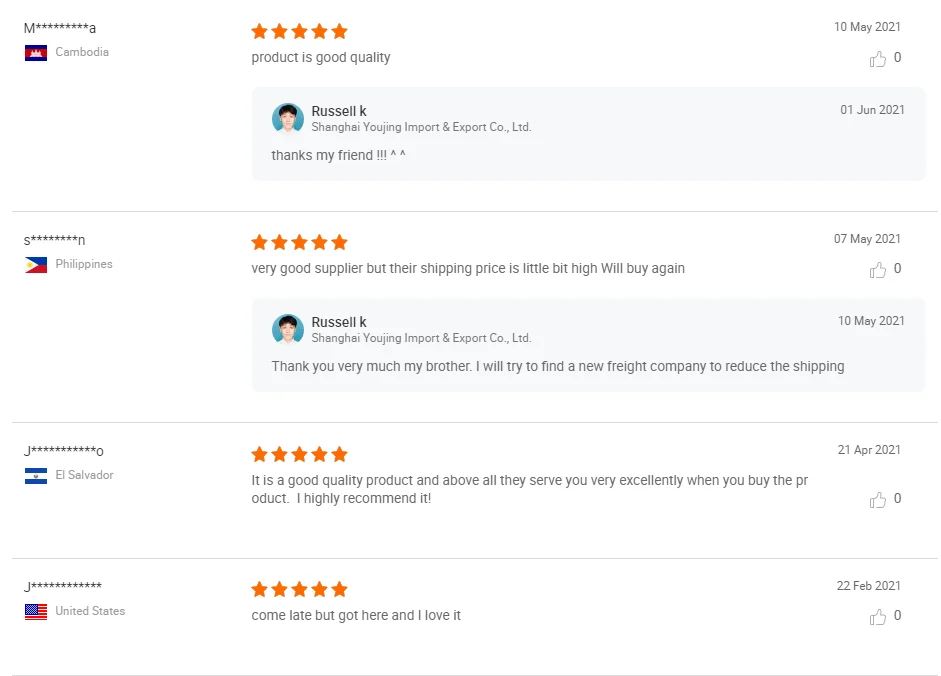The height and width of the screenshot is (676, 941).
Task: Click the Philippines flag icon
Action: (x=36, y=265)
